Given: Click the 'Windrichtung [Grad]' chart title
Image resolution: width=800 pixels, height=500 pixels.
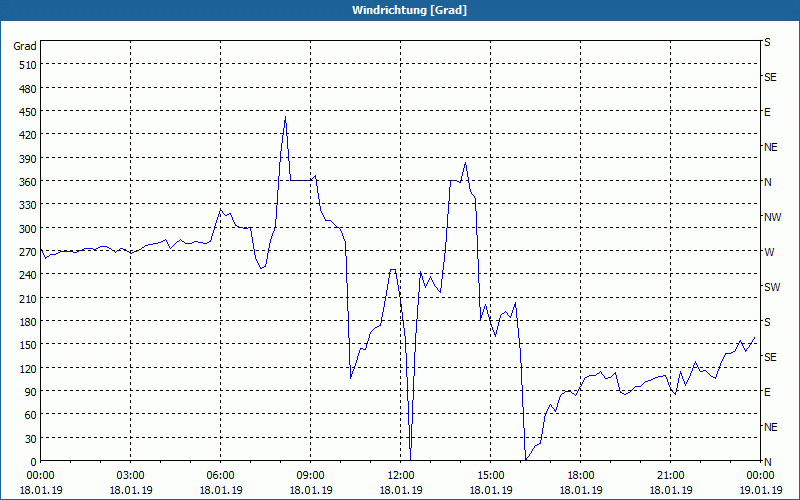Looking at the screenshot, I should tap(409, 10).
